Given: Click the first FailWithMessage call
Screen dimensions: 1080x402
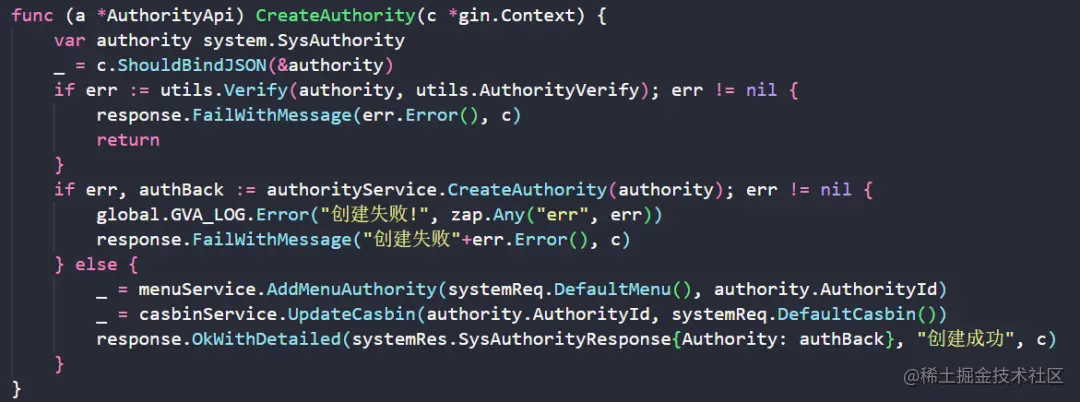Looking at the screenshot, I should click(x=272, y=115).
